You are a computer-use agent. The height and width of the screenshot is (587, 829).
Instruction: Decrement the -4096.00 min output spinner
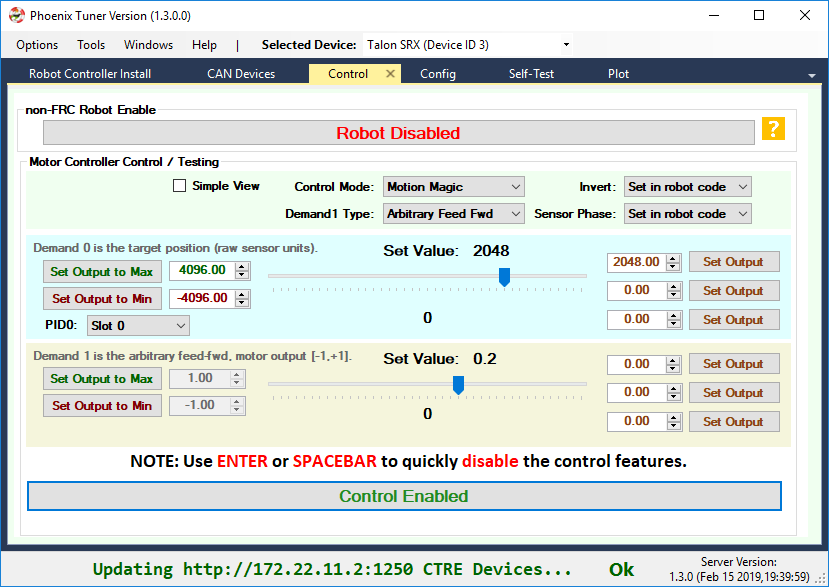tap(242, 302)
